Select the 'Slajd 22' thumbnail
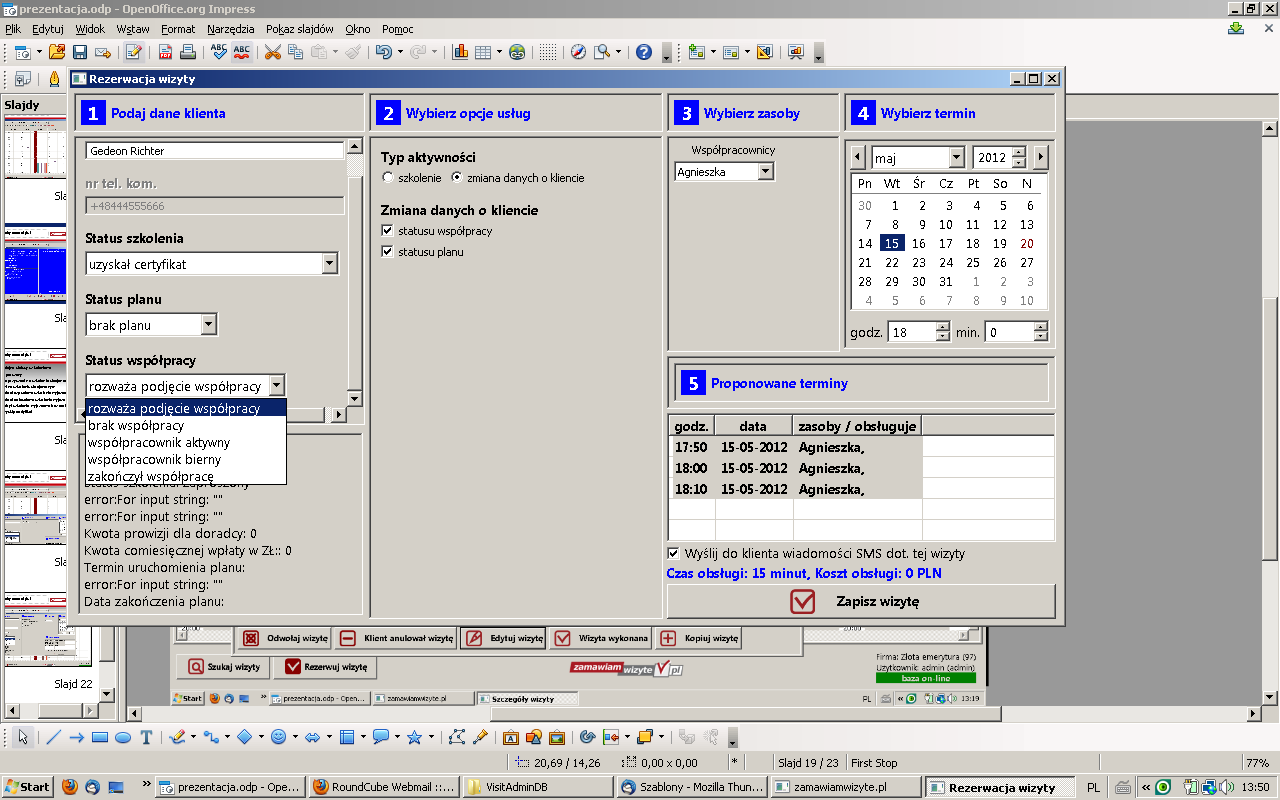Screen dimensions: 1280x800 50,640
